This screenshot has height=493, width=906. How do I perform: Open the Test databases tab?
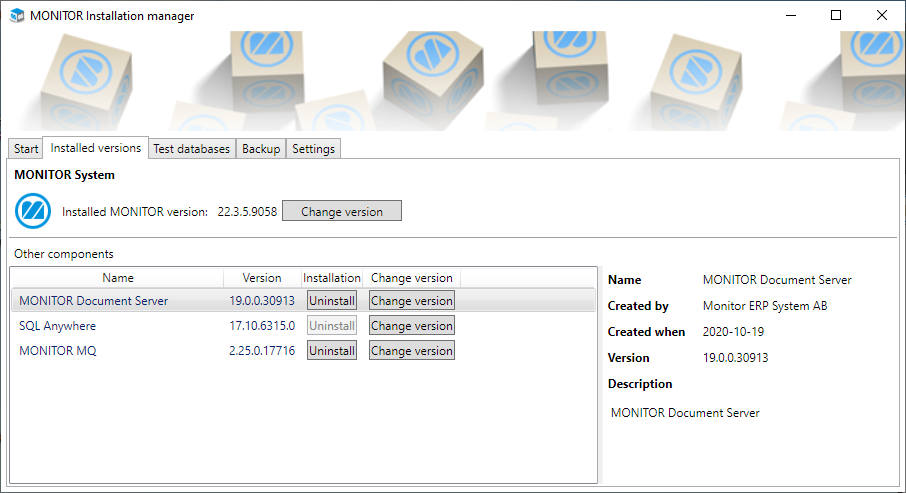[x=191, y=149]
